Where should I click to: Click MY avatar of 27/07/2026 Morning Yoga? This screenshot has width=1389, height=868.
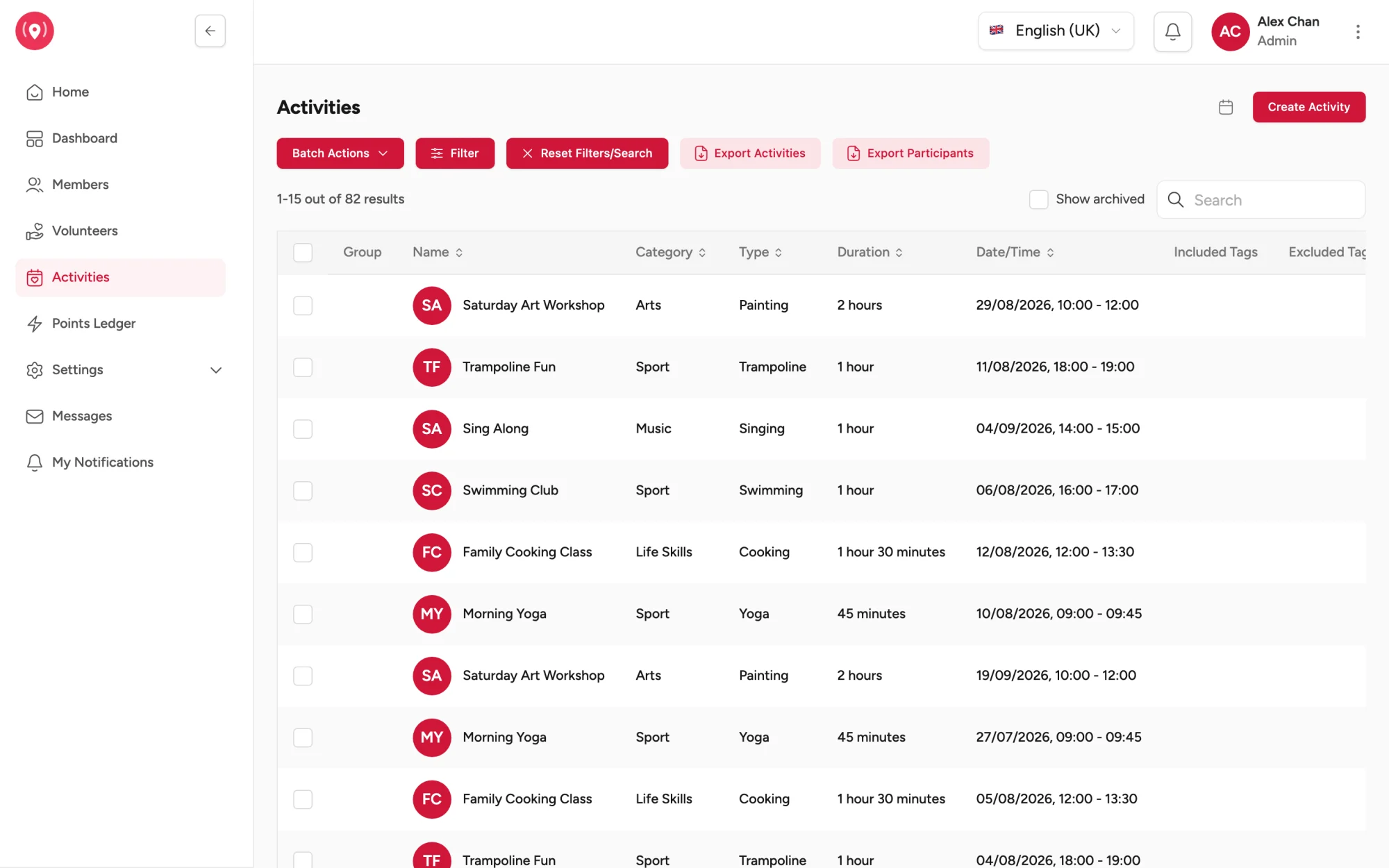(x=432, y=737)
